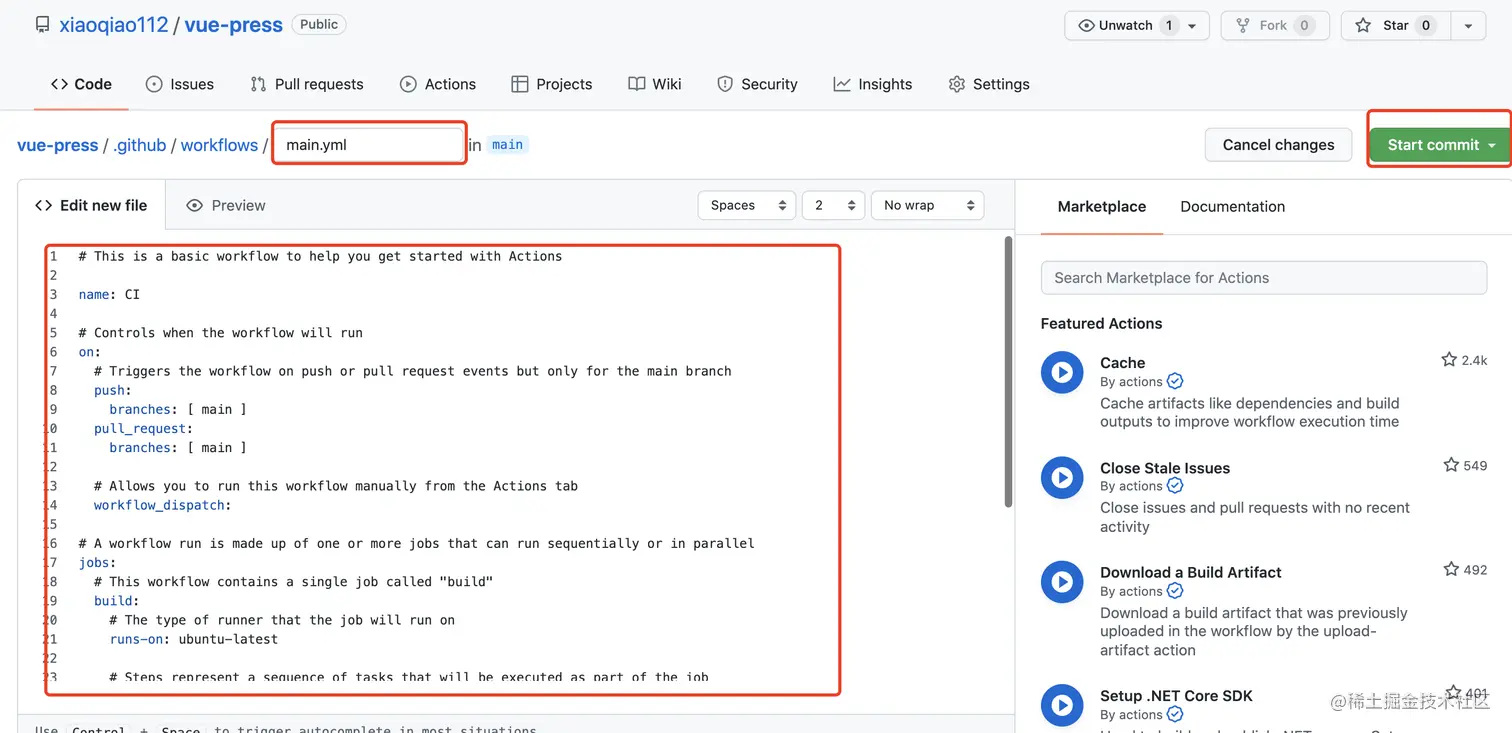1512x733 pixels.
Task: Open the Spaces indent mode dropdown
Action: point(747,205)
